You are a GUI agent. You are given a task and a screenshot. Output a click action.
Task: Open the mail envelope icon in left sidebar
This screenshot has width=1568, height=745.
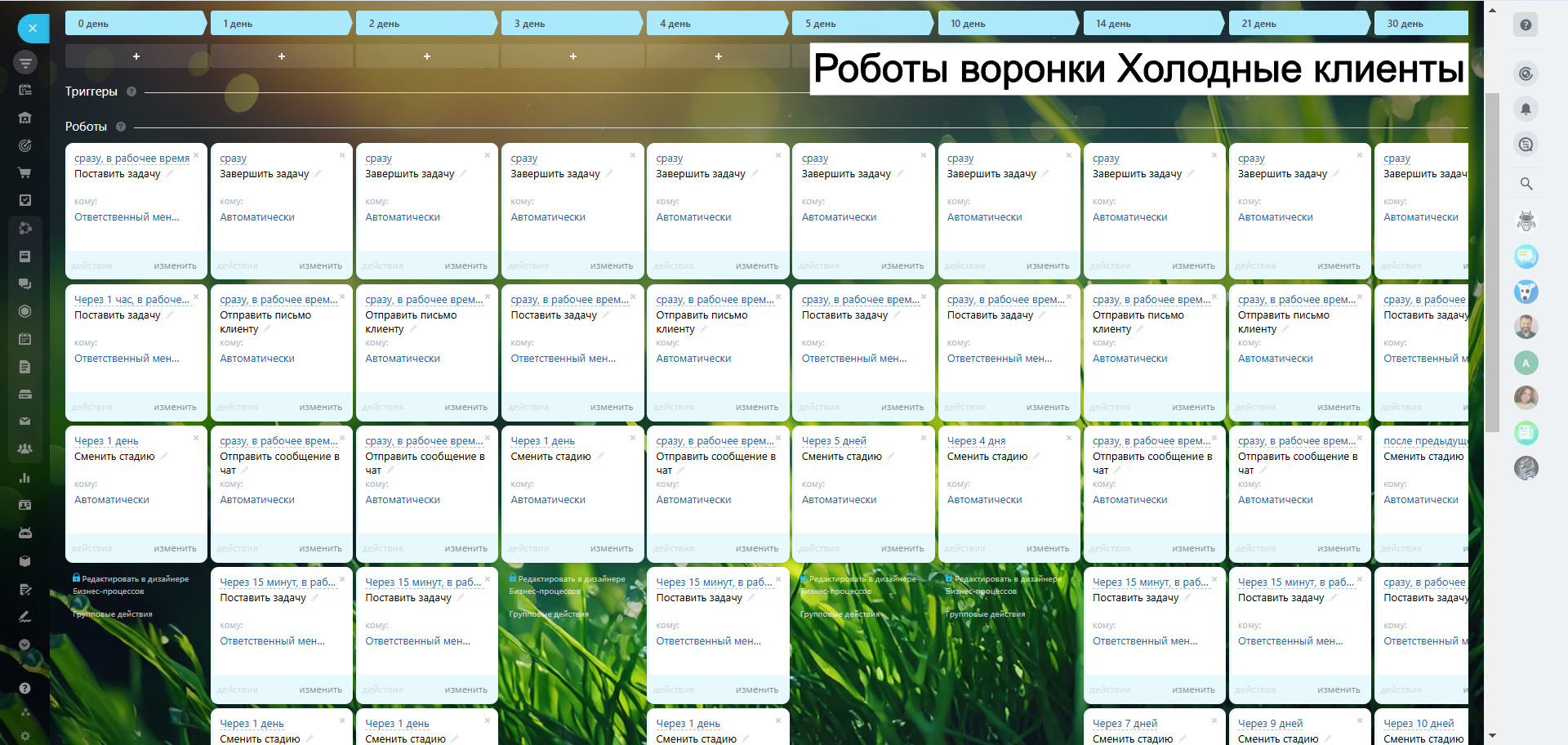[24, 422]
